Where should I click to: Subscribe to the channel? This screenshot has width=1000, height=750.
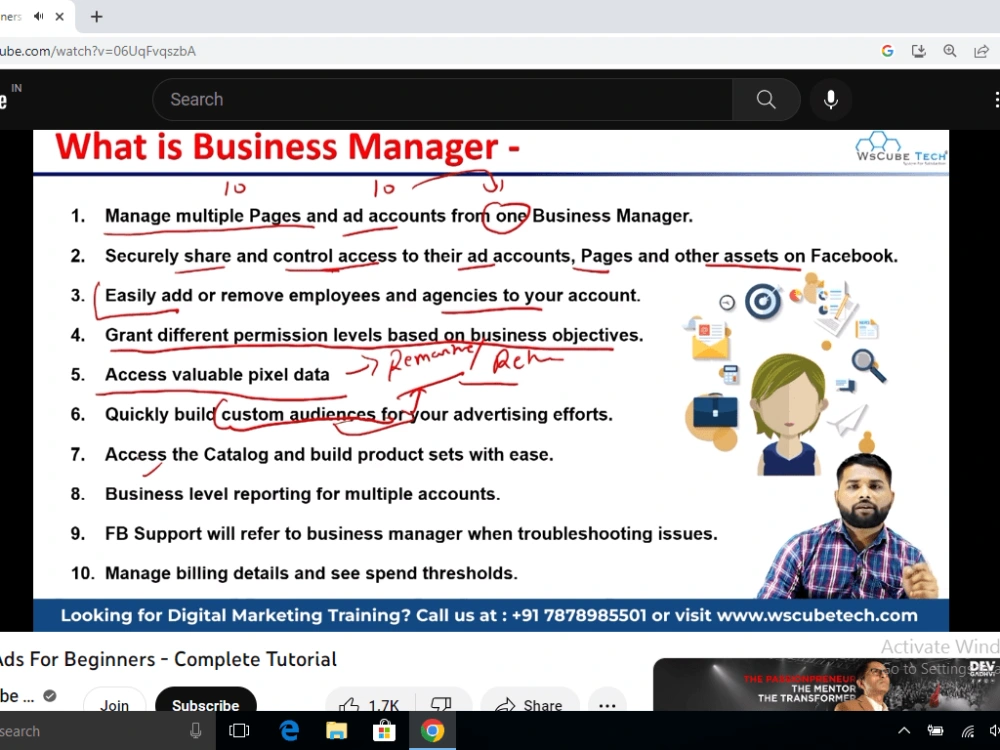click(205, 702)
